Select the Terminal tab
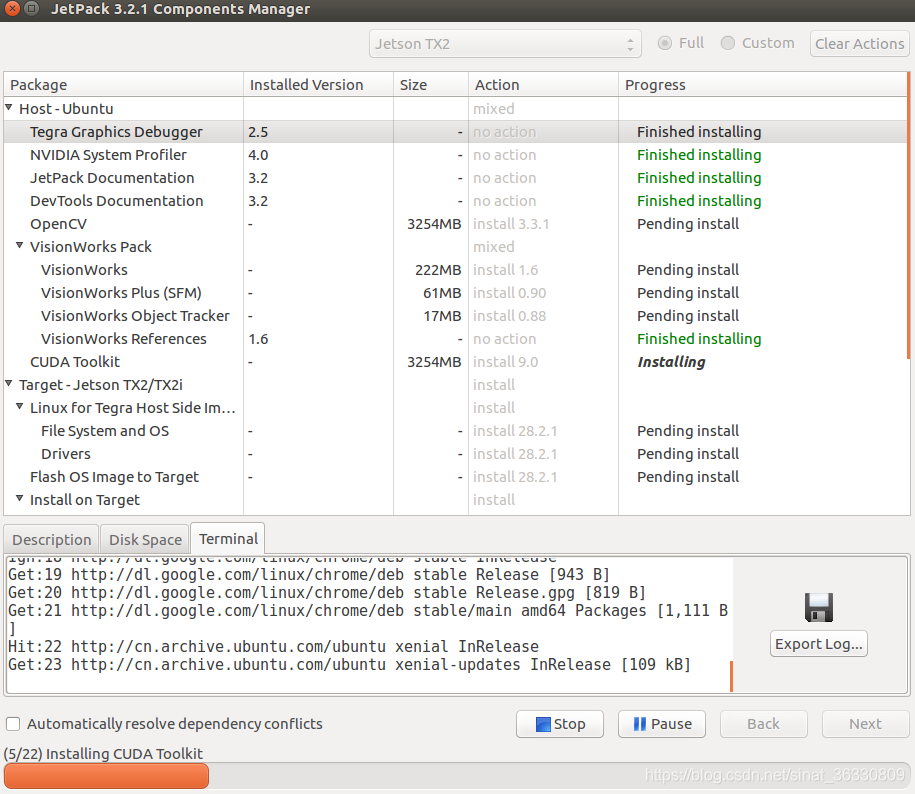Viewport: 915px width, 794px height. 228,538
